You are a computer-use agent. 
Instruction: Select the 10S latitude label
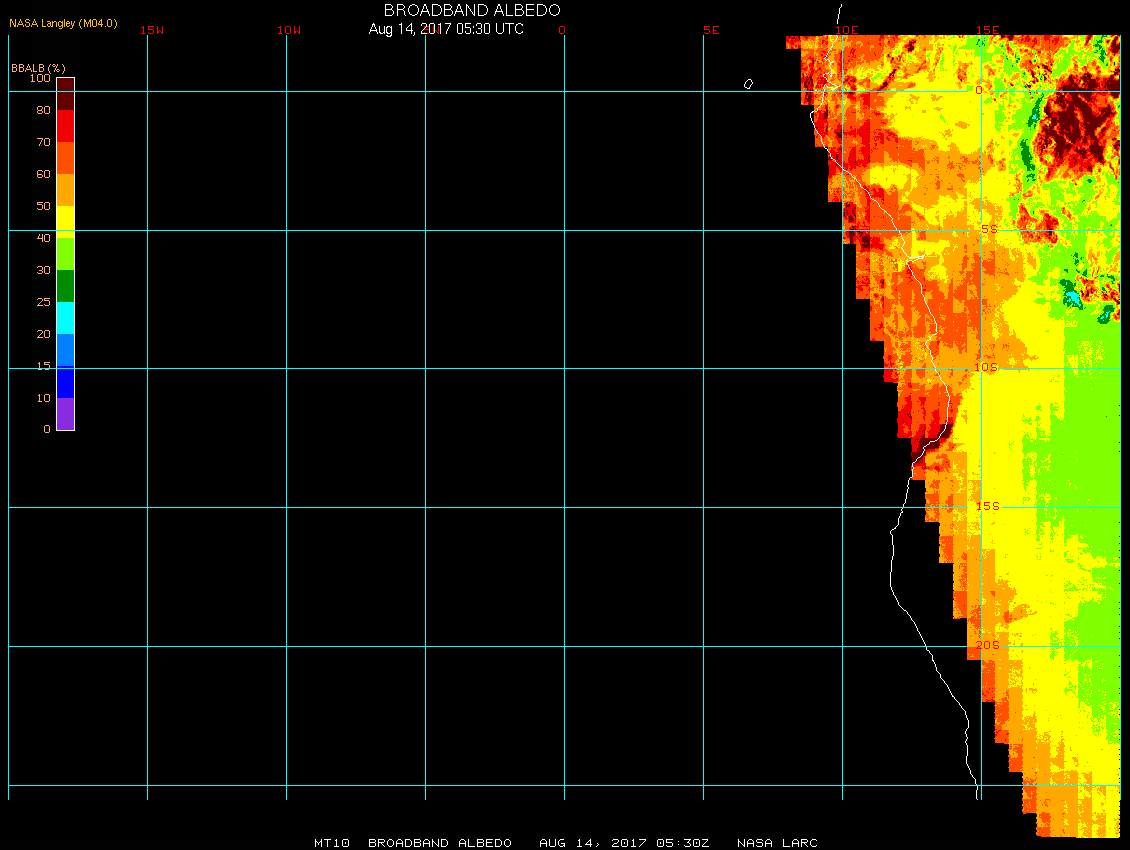(x=986, y=367)
